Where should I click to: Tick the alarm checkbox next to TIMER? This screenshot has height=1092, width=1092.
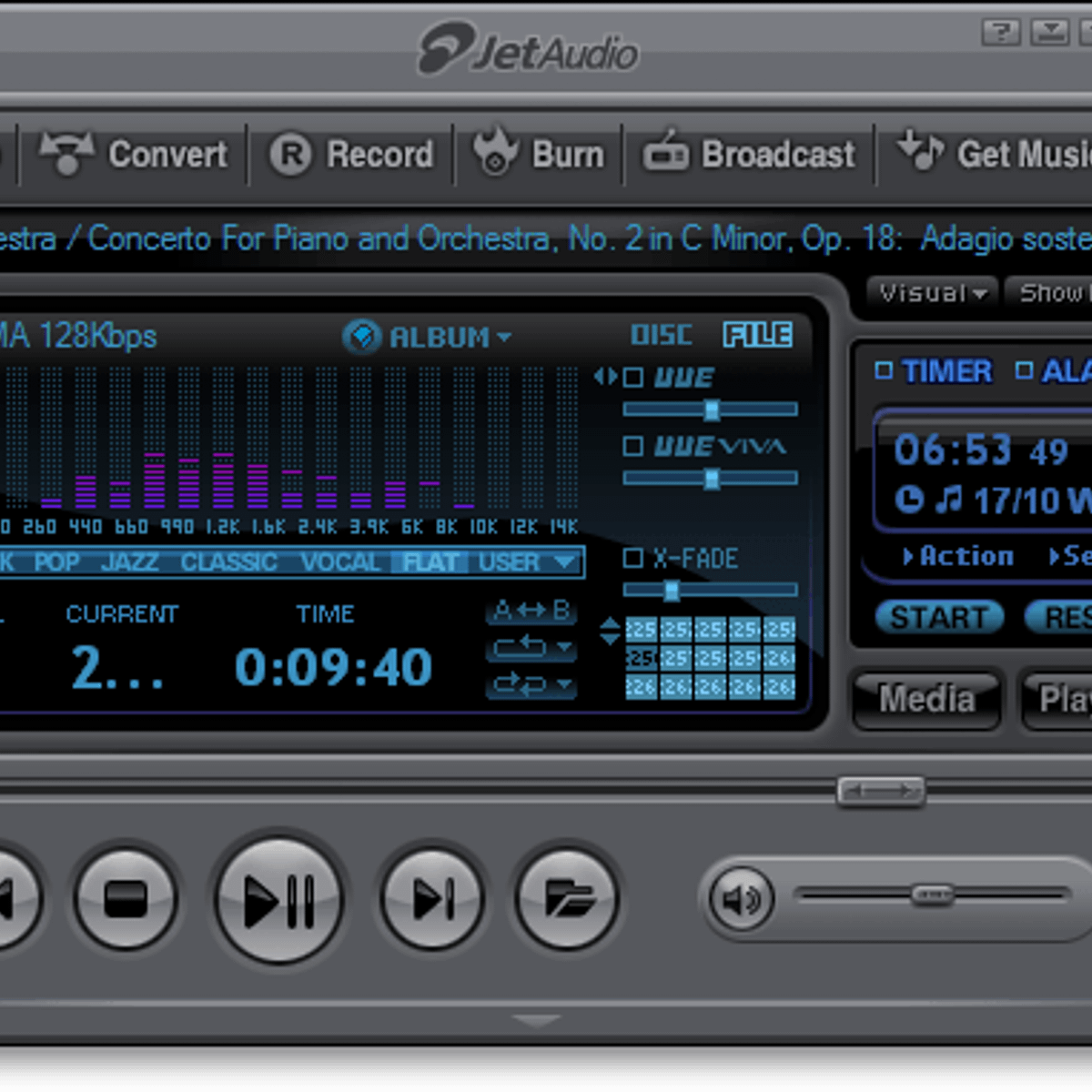1025,370
